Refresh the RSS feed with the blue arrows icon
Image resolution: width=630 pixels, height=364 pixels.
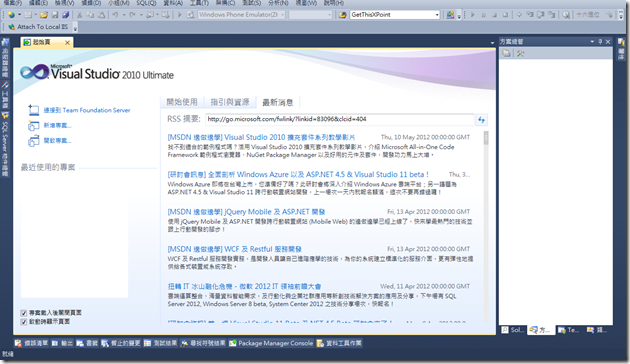(481, 119)
